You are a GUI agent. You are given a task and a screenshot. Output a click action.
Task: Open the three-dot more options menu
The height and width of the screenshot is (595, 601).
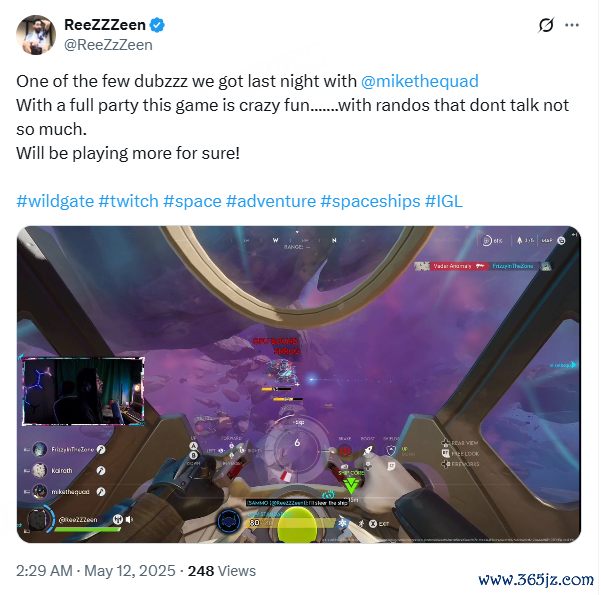(x=572, y=25)
